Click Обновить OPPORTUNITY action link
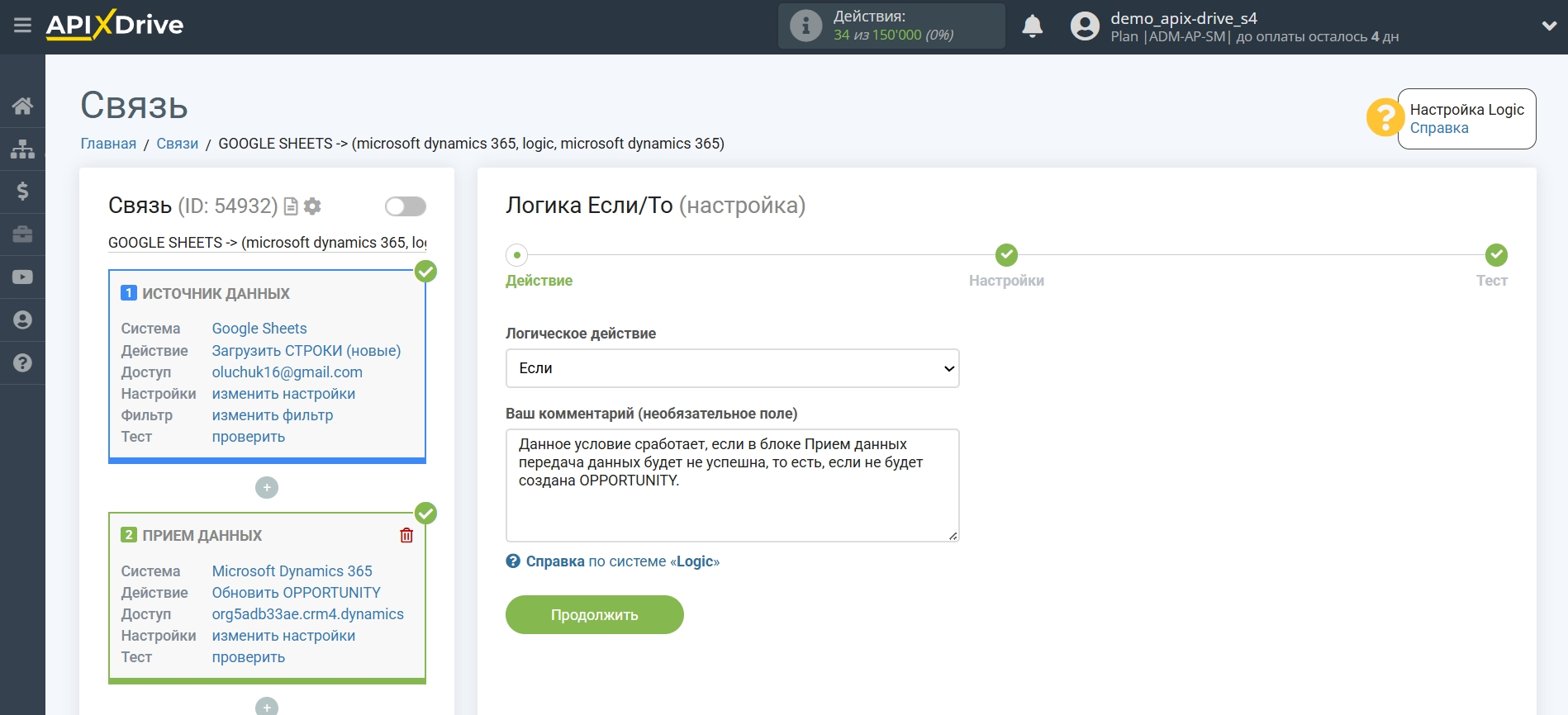 [297, 593]
